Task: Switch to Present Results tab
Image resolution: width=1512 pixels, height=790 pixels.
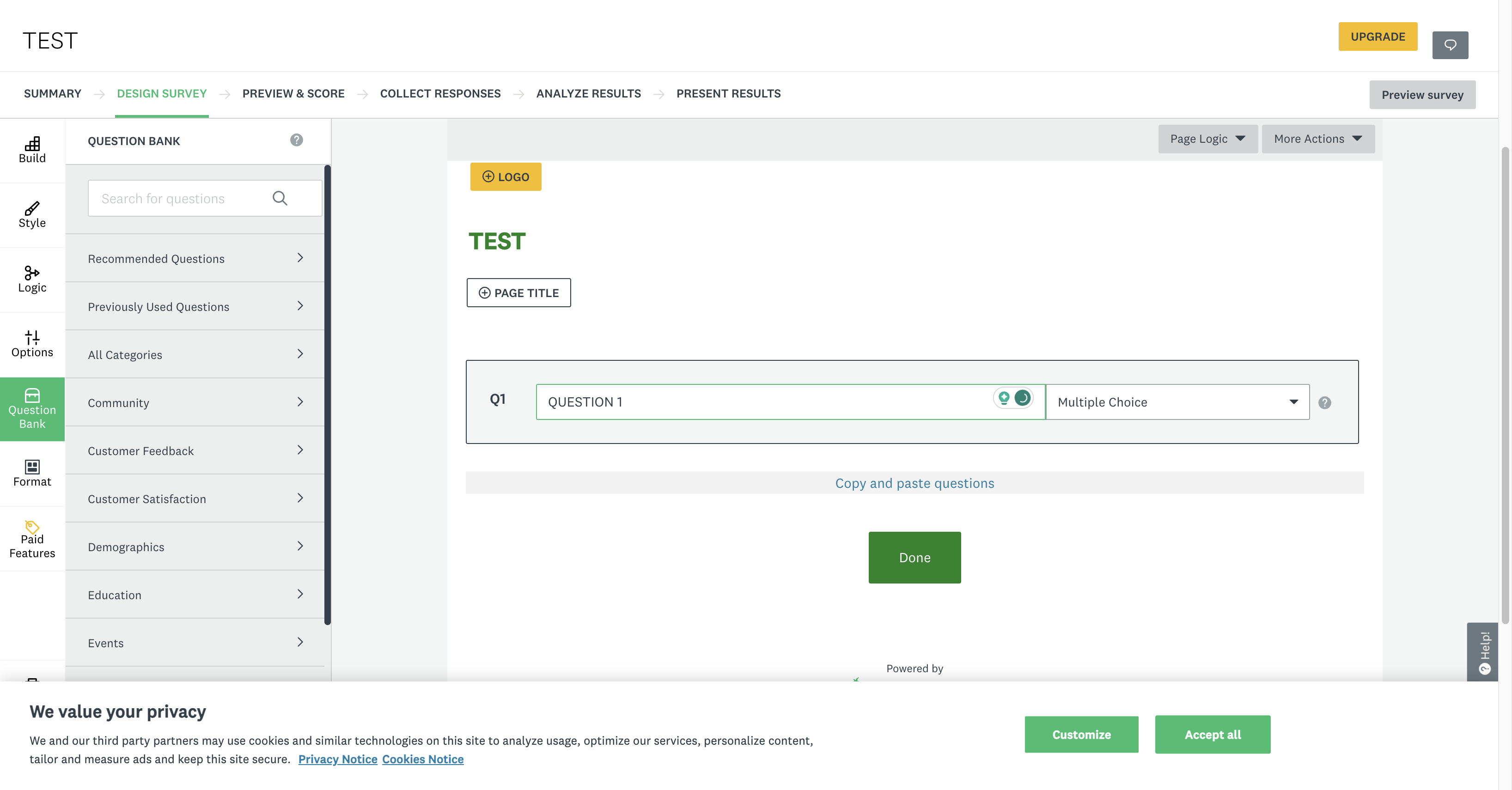Action: point(728,94)
